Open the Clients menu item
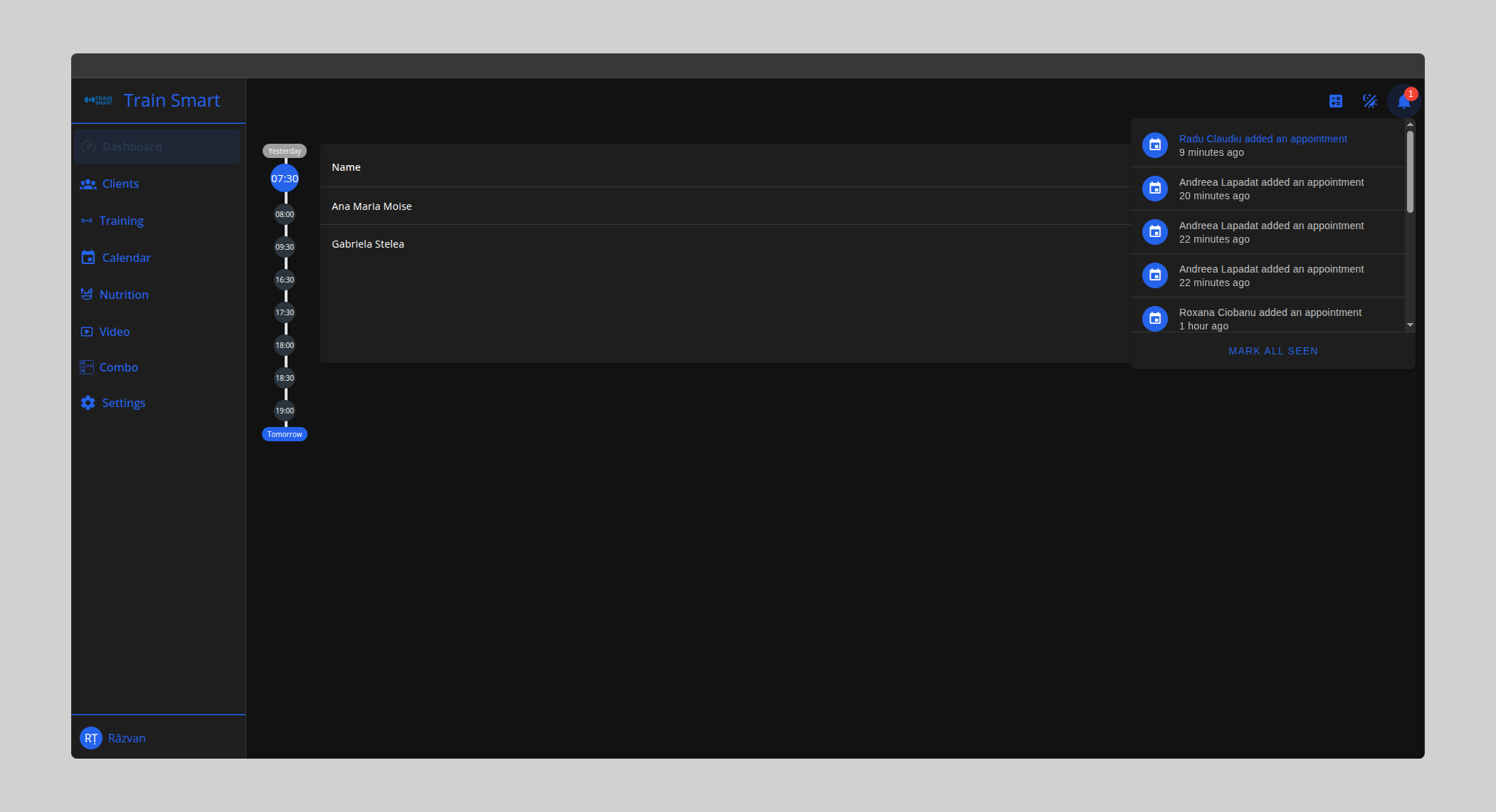Viewport: 1496px width, 812px height. click(x=120, y=184)
